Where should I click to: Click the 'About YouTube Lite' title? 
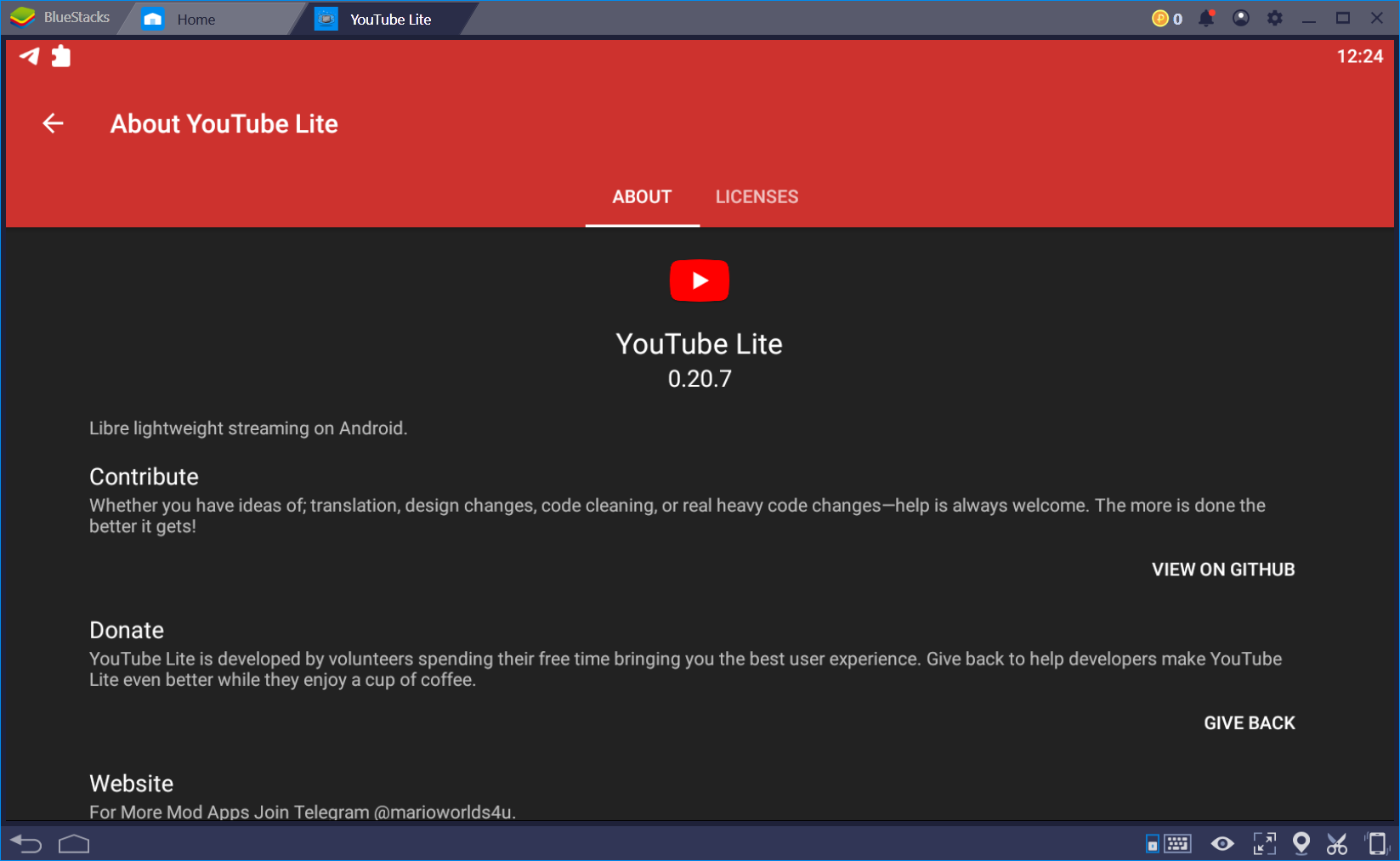point(224,124)
